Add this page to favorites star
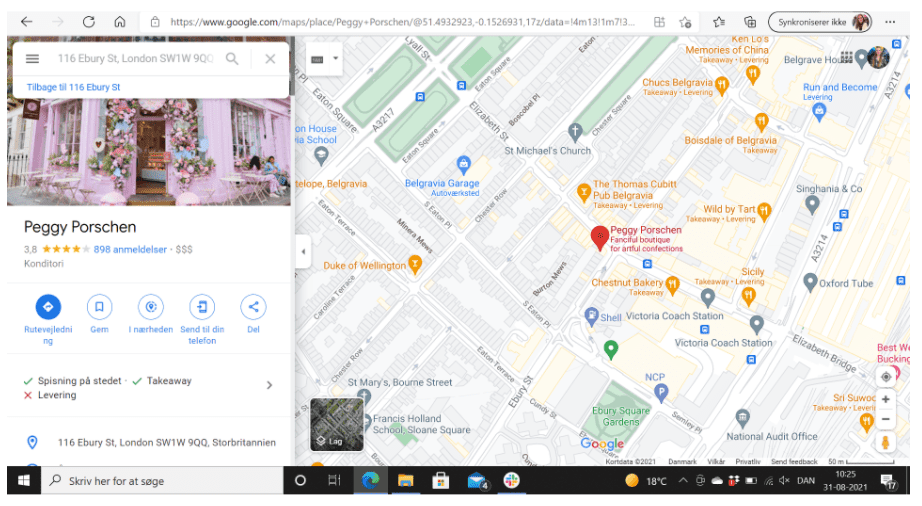This screenshot has height=506, width=922. (685, 22)
